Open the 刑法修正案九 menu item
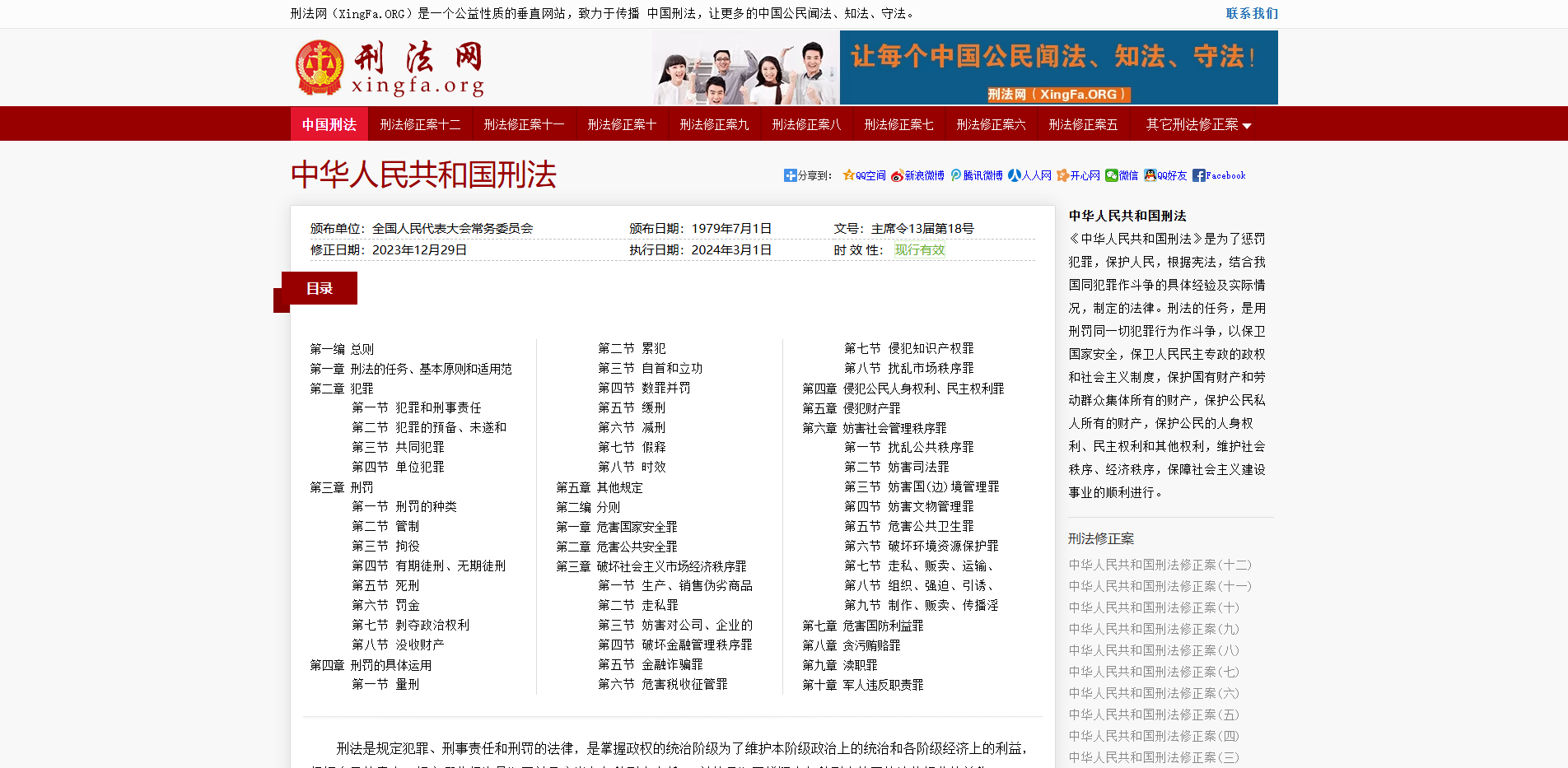 point(713,123)
